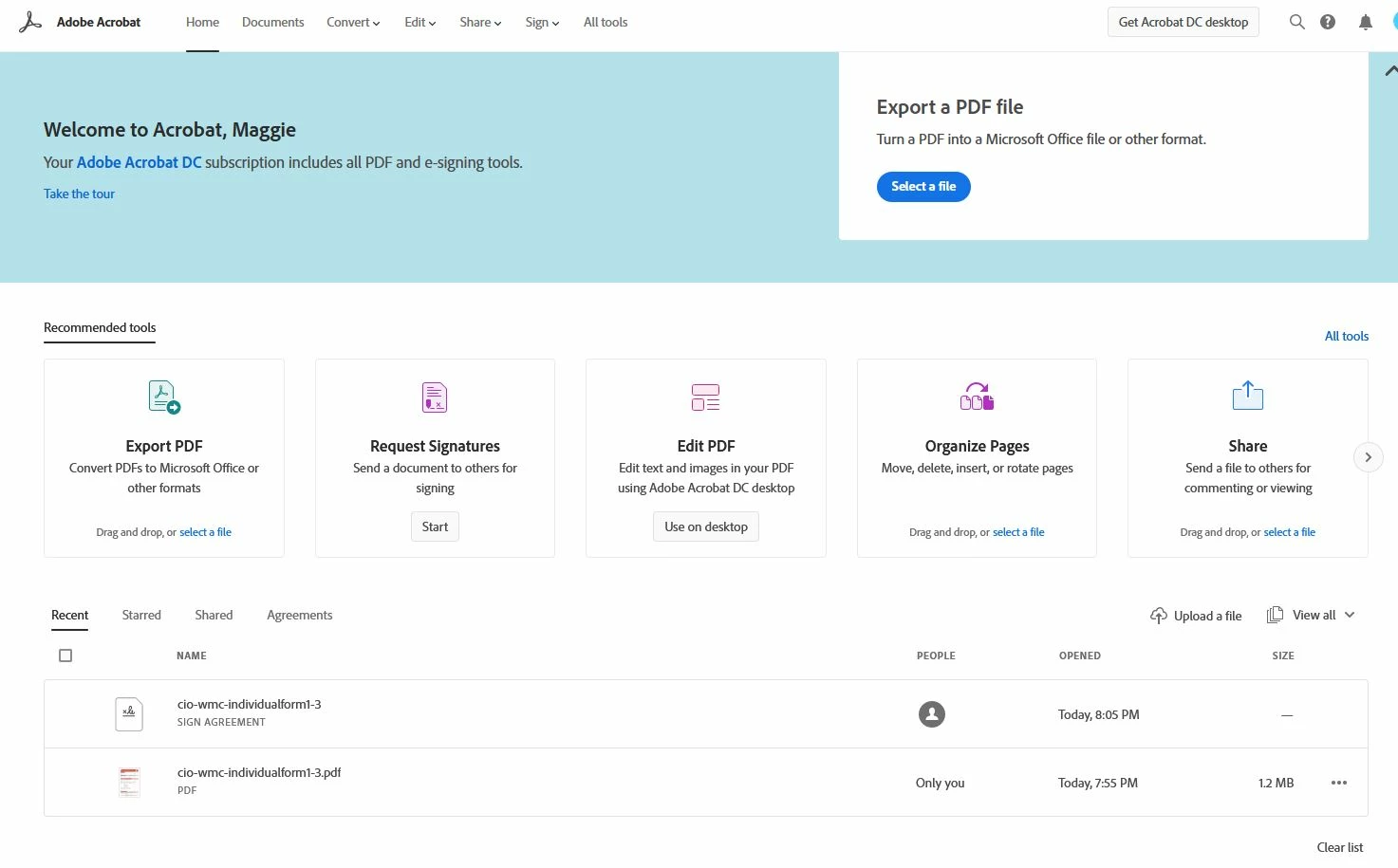The width and height of the screenshot is (1398, 868).
Task: Click the Clear list link
Action: click(1340, 847)
